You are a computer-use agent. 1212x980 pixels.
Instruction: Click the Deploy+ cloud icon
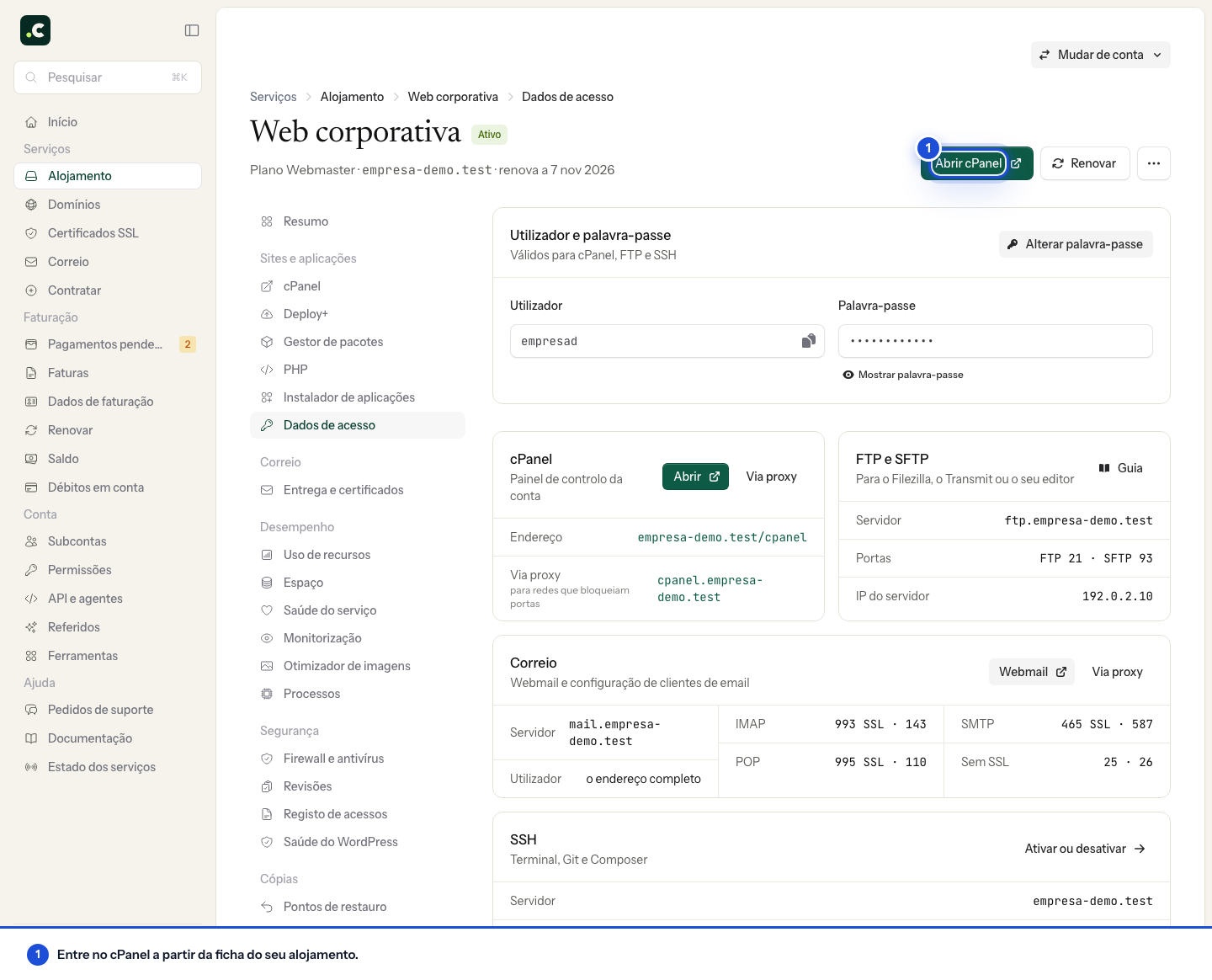point(267,314)
